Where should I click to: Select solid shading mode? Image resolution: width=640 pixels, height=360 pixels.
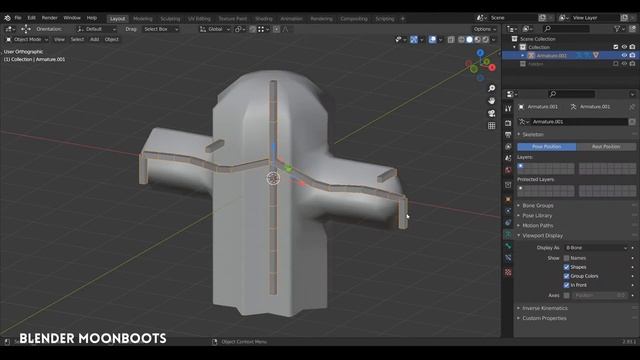469,40
